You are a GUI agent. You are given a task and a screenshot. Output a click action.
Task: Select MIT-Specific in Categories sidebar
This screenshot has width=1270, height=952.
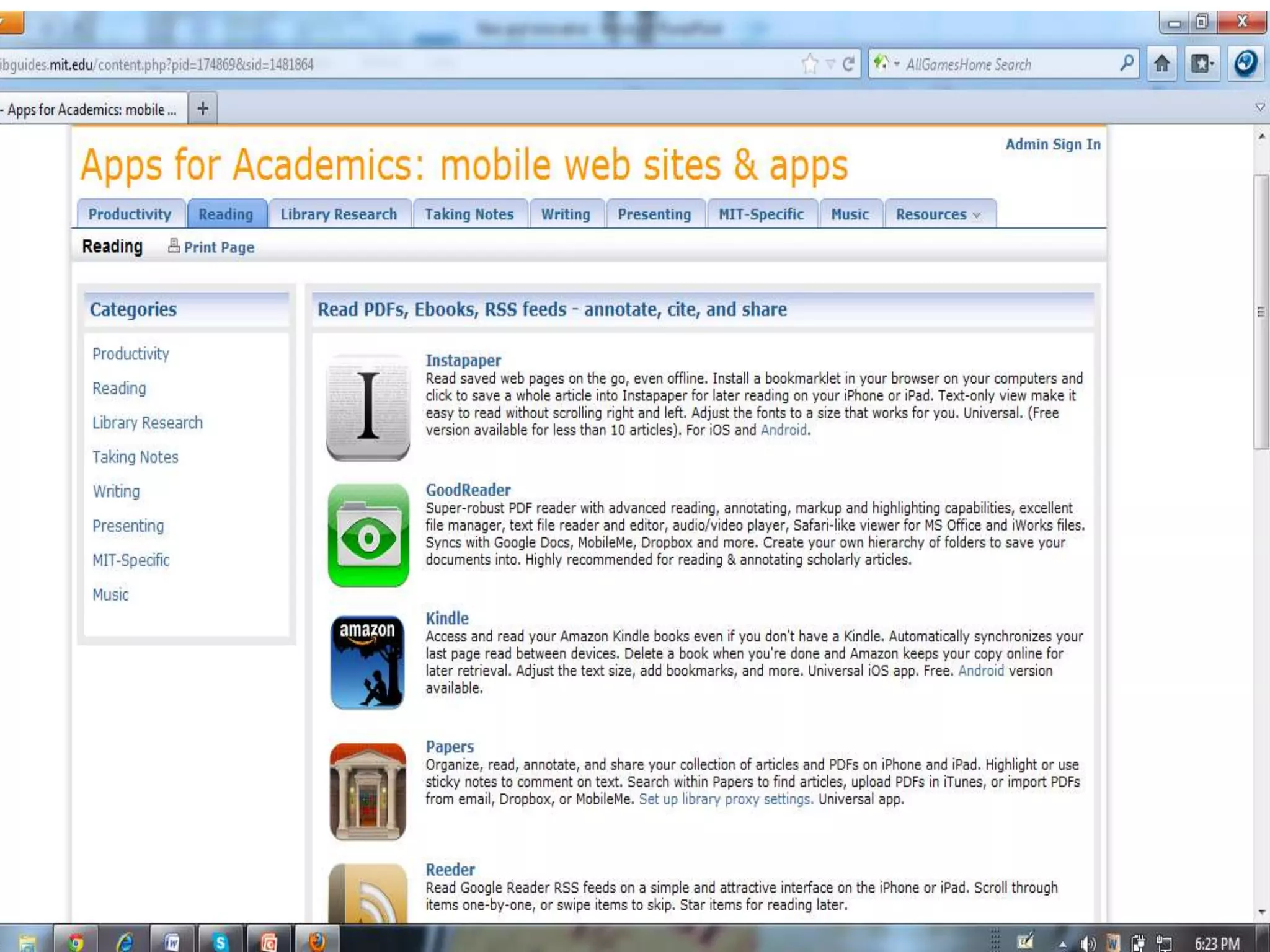pyautogui.click(x=131, y=560)
